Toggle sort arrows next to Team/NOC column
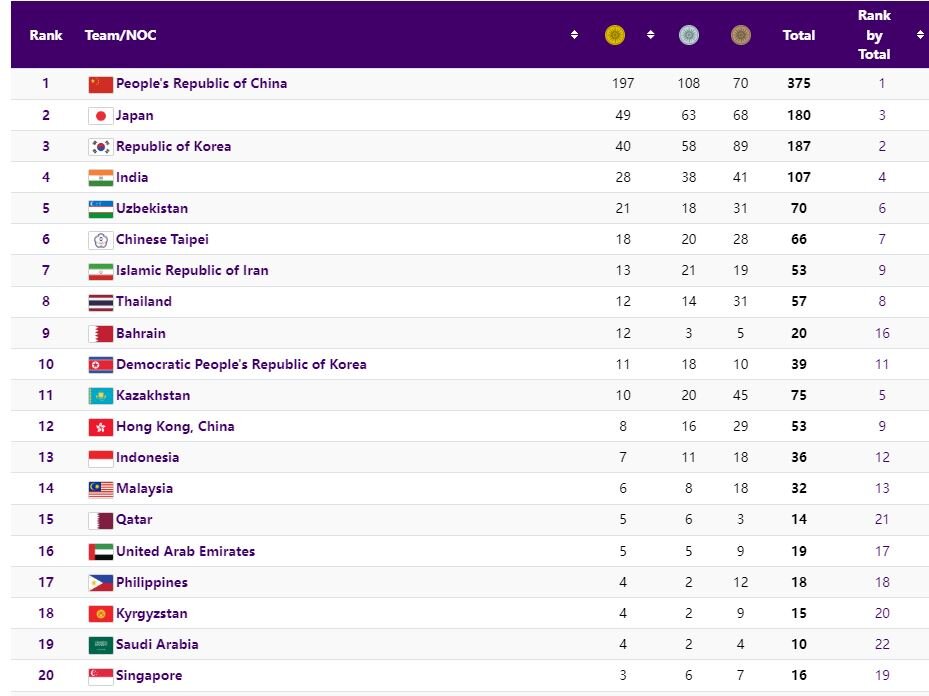 pyautogui.click(x=574, y=35)
